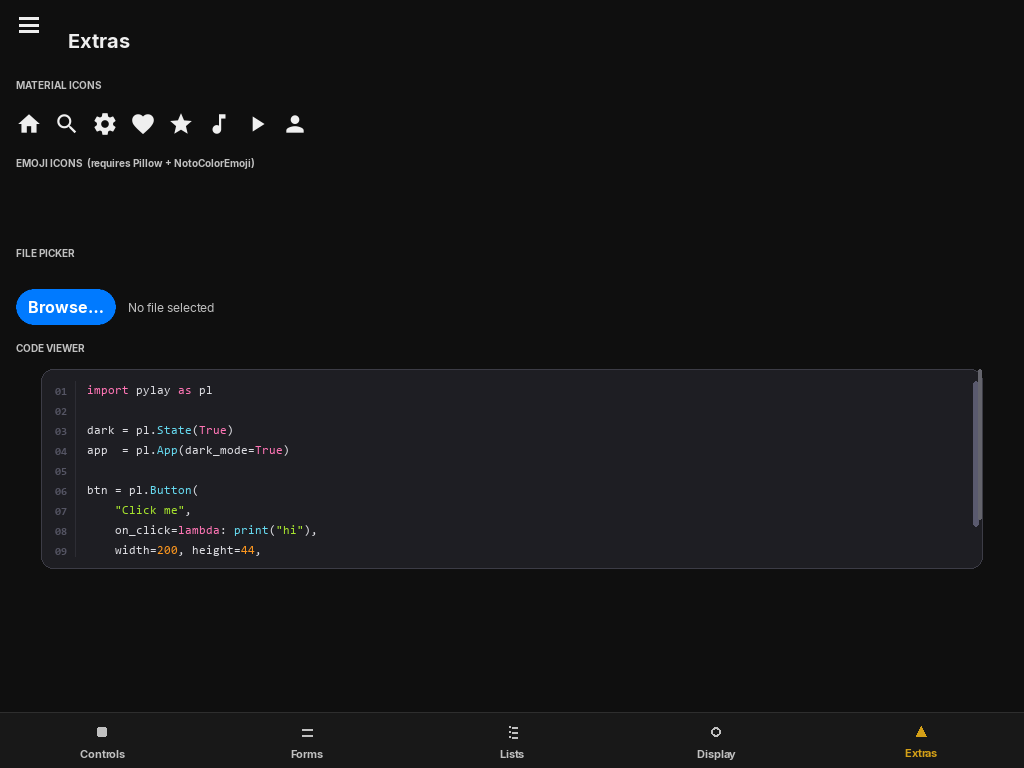Click the MATERIAL ICONS section heading
The image size is (1024, 768).
[x=59, y=86]
